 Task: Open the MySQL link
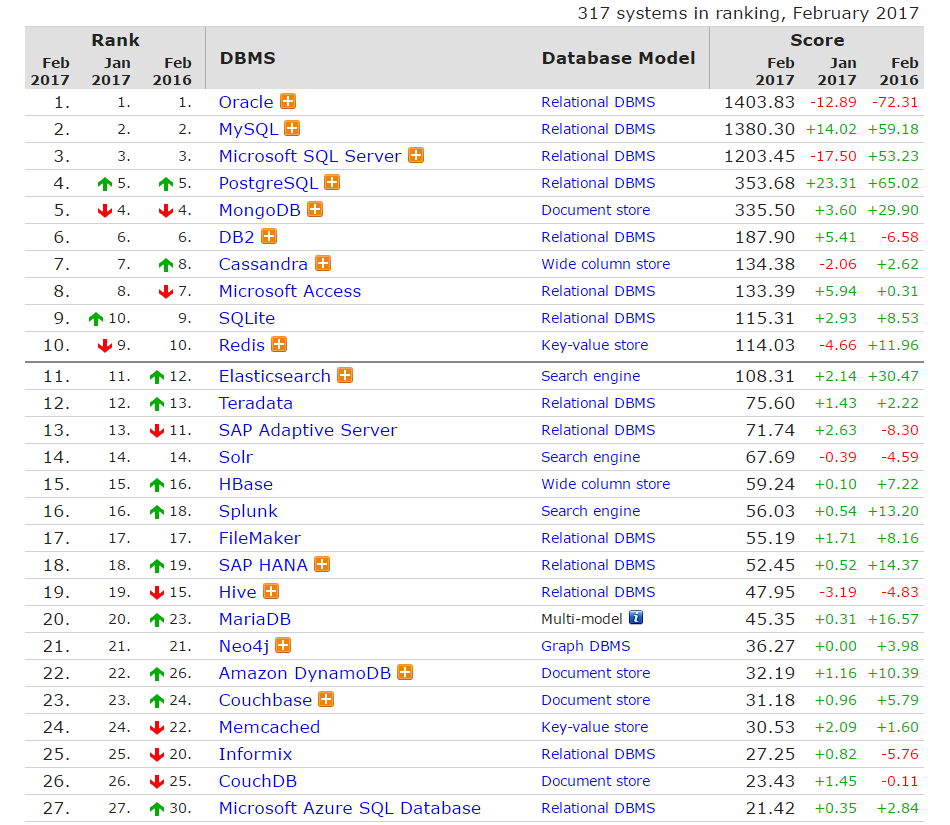pyautogui.click(x=248, y=129)
